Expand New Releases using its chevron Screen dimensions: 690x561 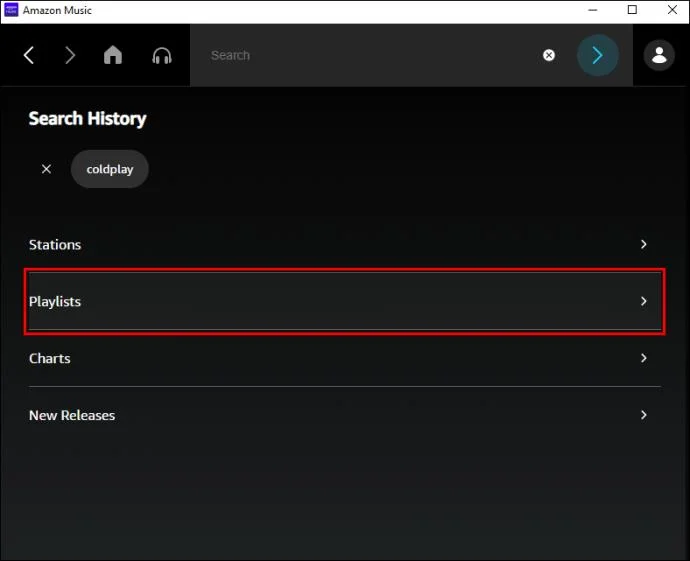point(644,415)
